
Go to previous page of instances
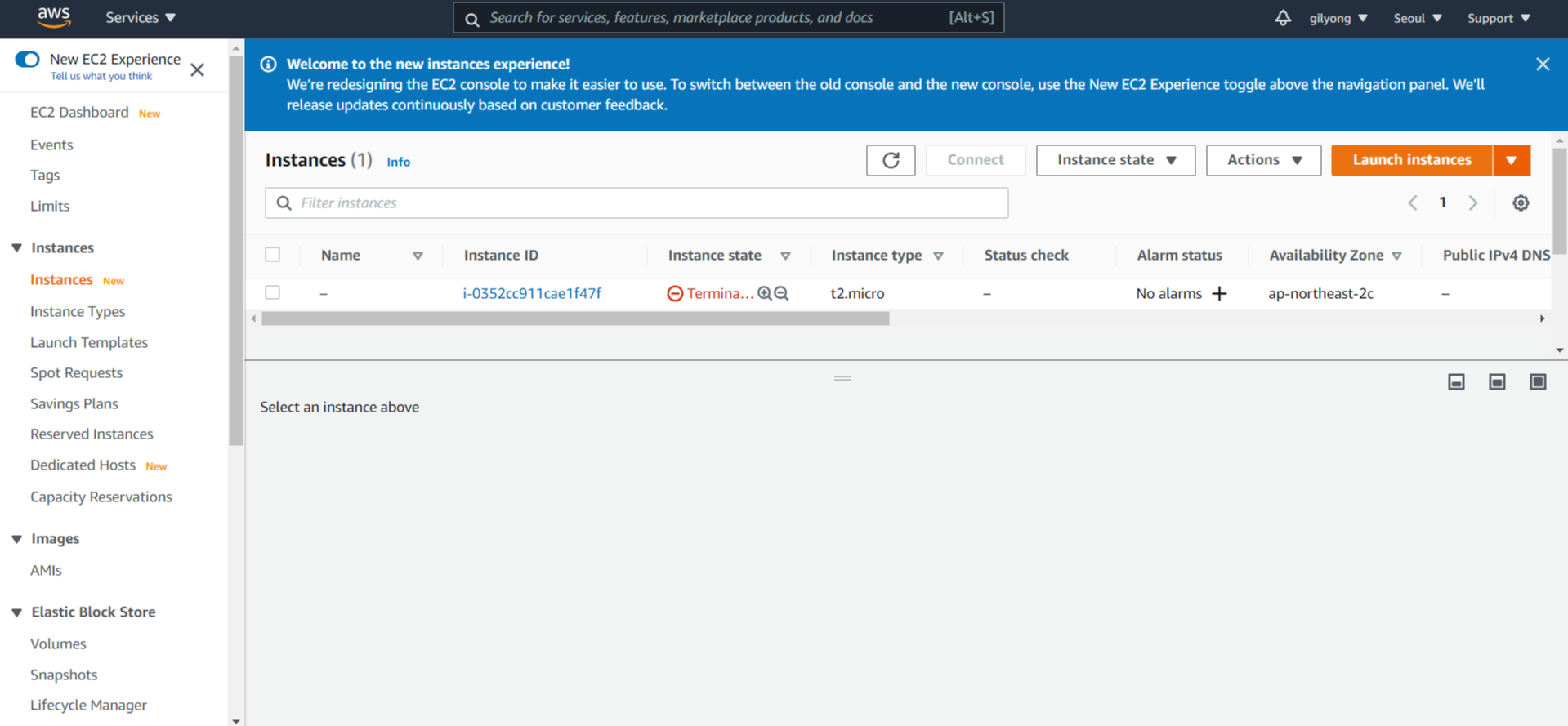pos(1413,203)
